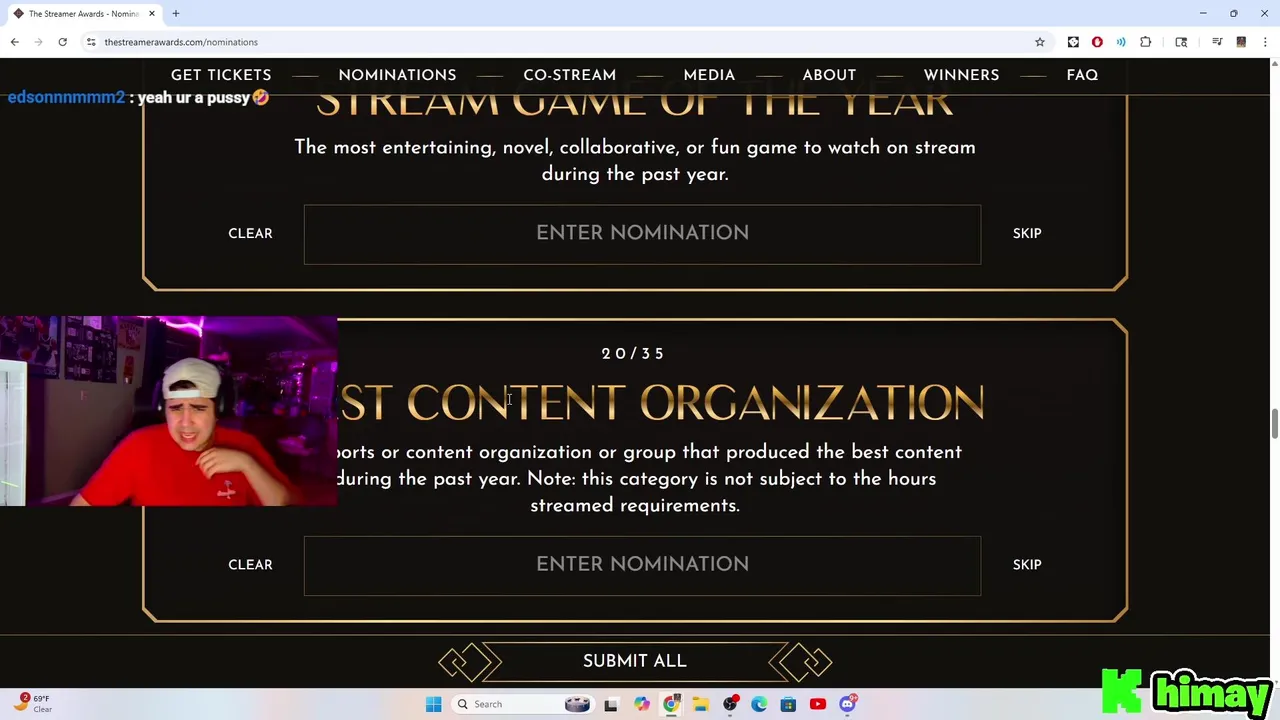The image size is (1280, 720).
Task: Open the red ad-blocker hand extension
Action: pyautogui.click(x=1097, y=42)
